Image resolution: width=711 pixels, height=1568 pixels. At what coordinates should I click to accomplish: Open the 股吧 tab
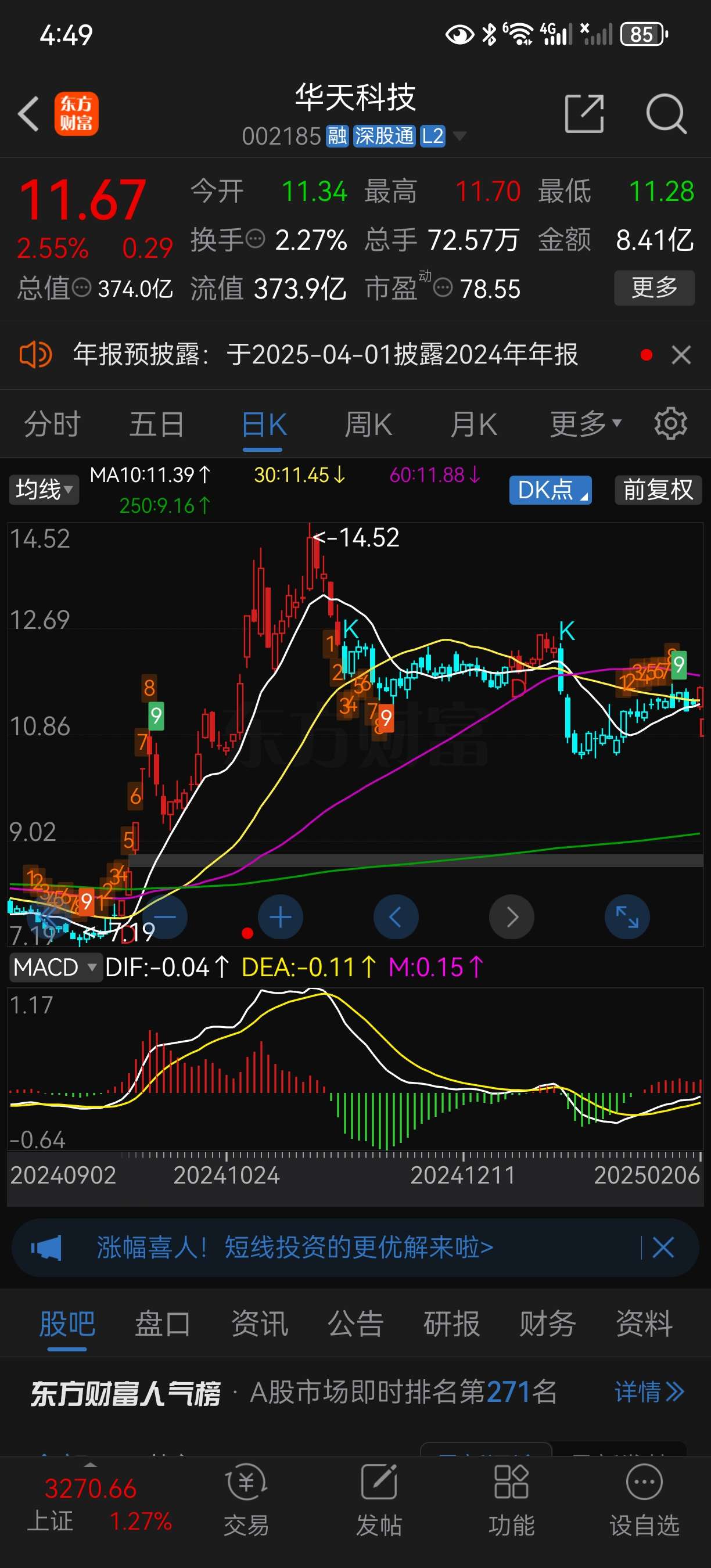67,1324
